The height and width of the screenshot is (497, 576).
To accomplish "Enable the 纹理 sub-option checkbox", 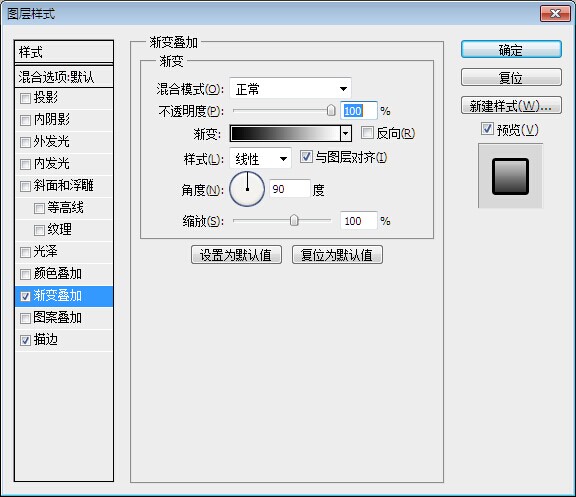I will pos(39,230).
